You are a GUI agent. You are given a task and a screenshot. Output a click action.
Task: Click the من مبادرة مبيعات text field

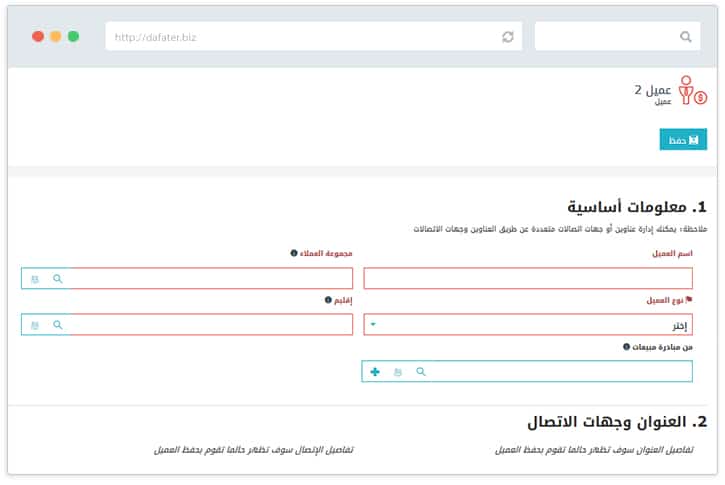tap(527, 371)
